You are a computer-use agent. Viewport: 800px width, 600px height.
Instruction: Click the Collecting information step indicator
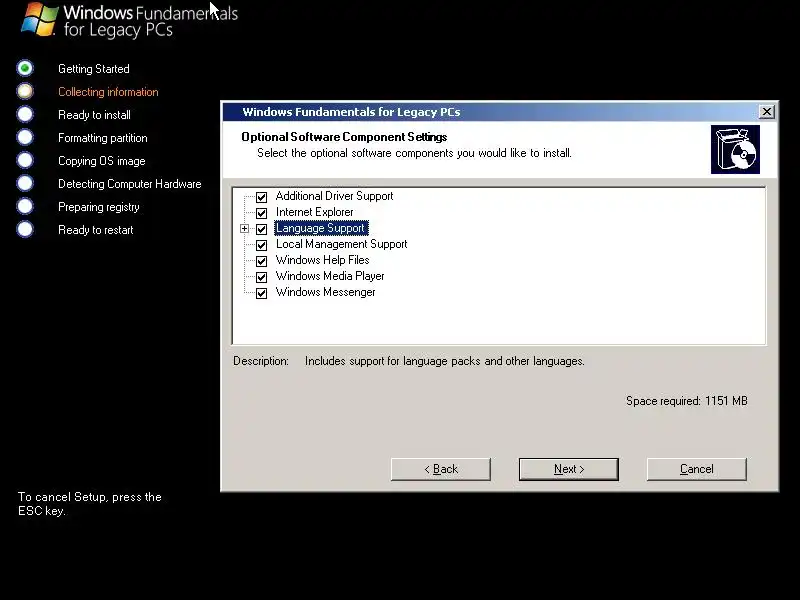[x=24, y=91]
